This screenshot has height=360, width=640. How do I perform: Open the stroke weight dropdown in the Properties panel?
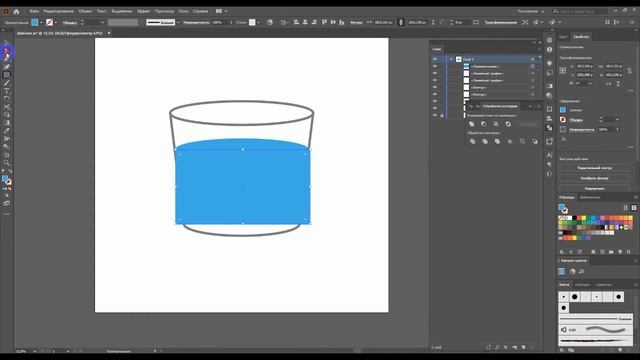click(x=617, y=120)
